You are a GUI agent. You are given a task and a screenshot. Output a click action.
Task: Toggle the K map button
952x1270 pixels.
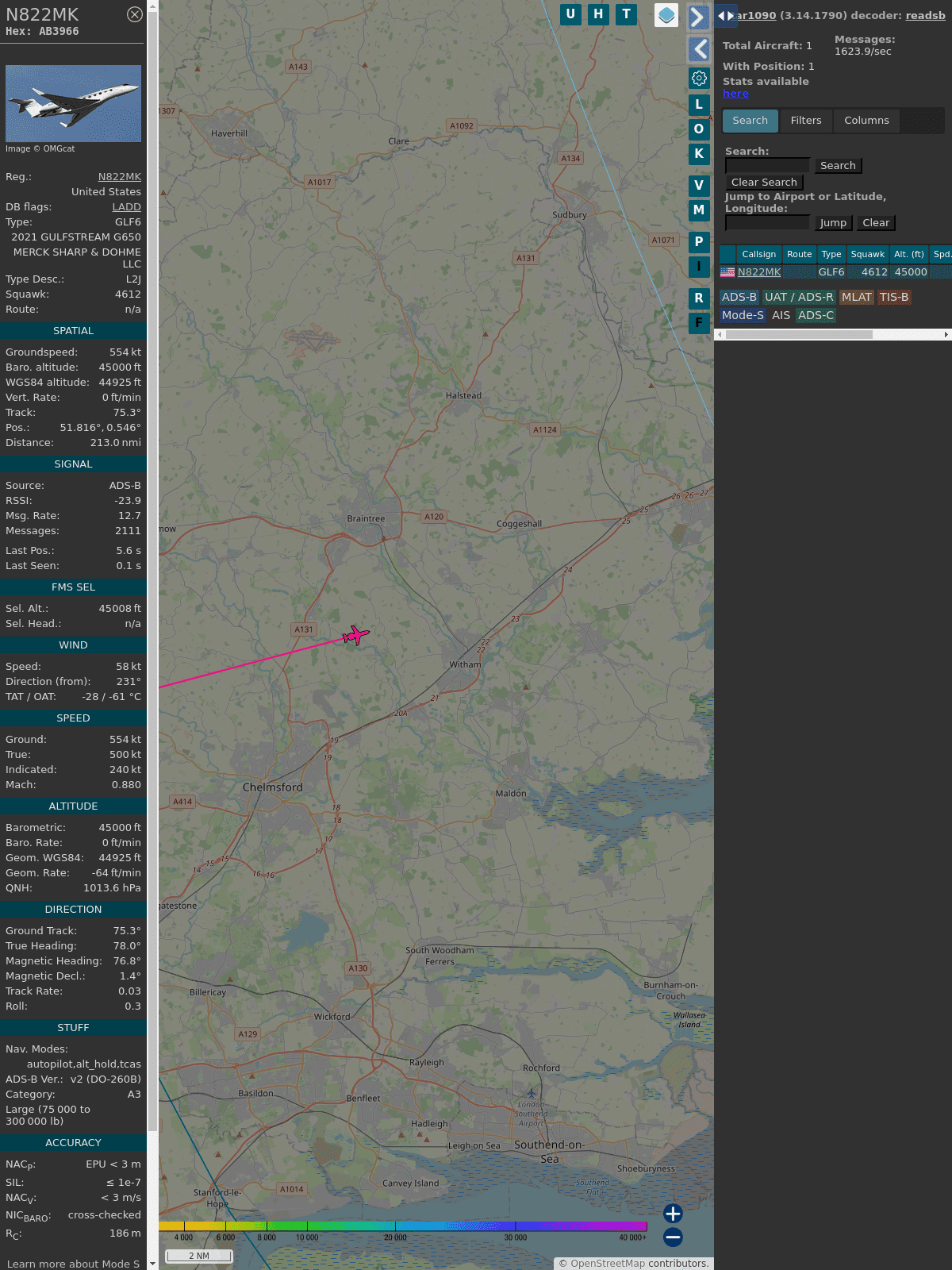tap(699, 153)
